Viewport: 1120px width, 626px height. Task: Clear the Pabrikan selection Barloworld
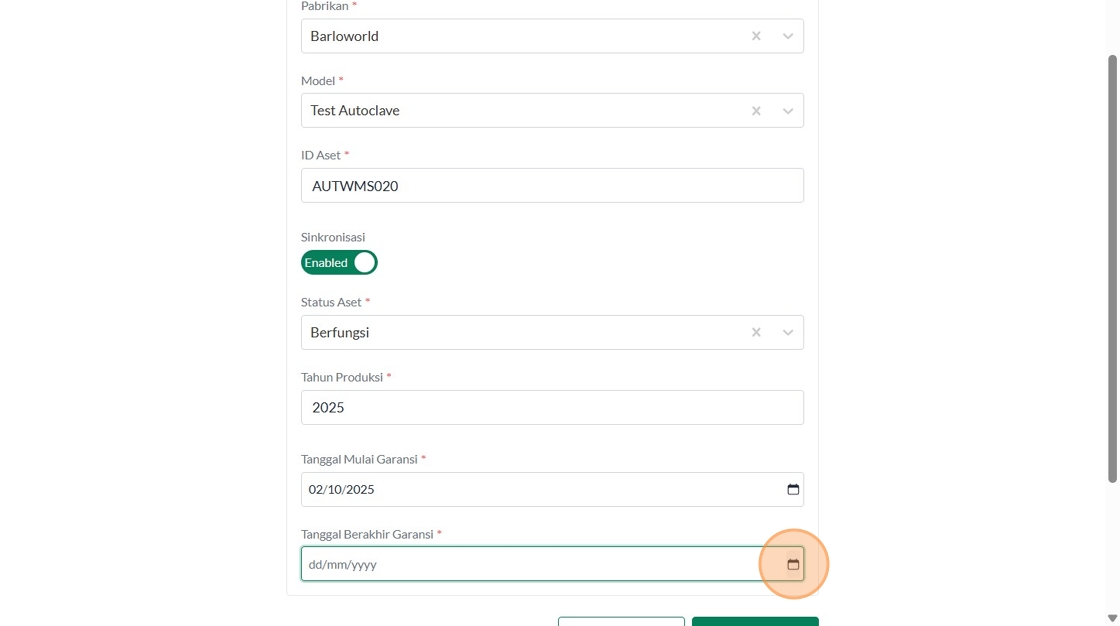pyautogui.click(x=756, y=36)
